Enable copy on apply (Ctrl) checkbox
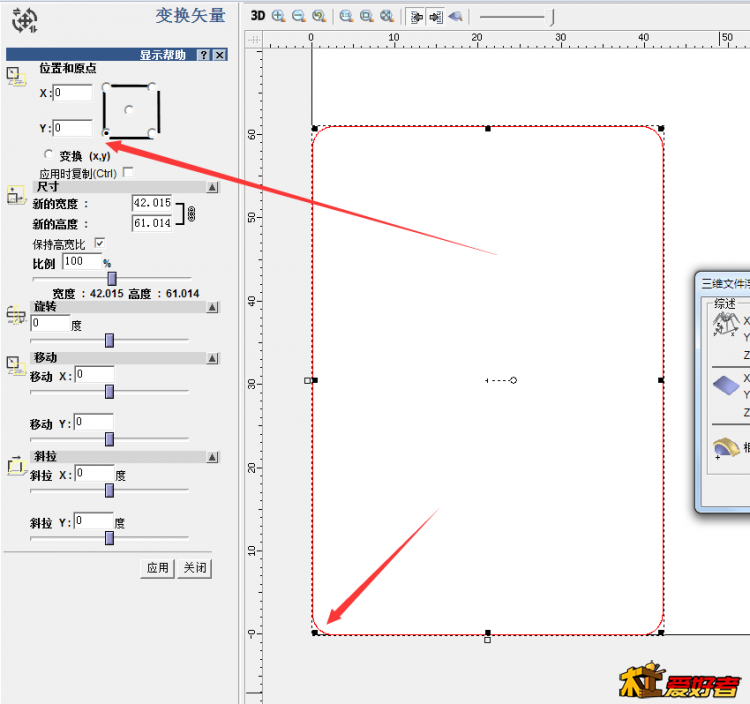This screenshot has height=704, width=750. point(128,172)
